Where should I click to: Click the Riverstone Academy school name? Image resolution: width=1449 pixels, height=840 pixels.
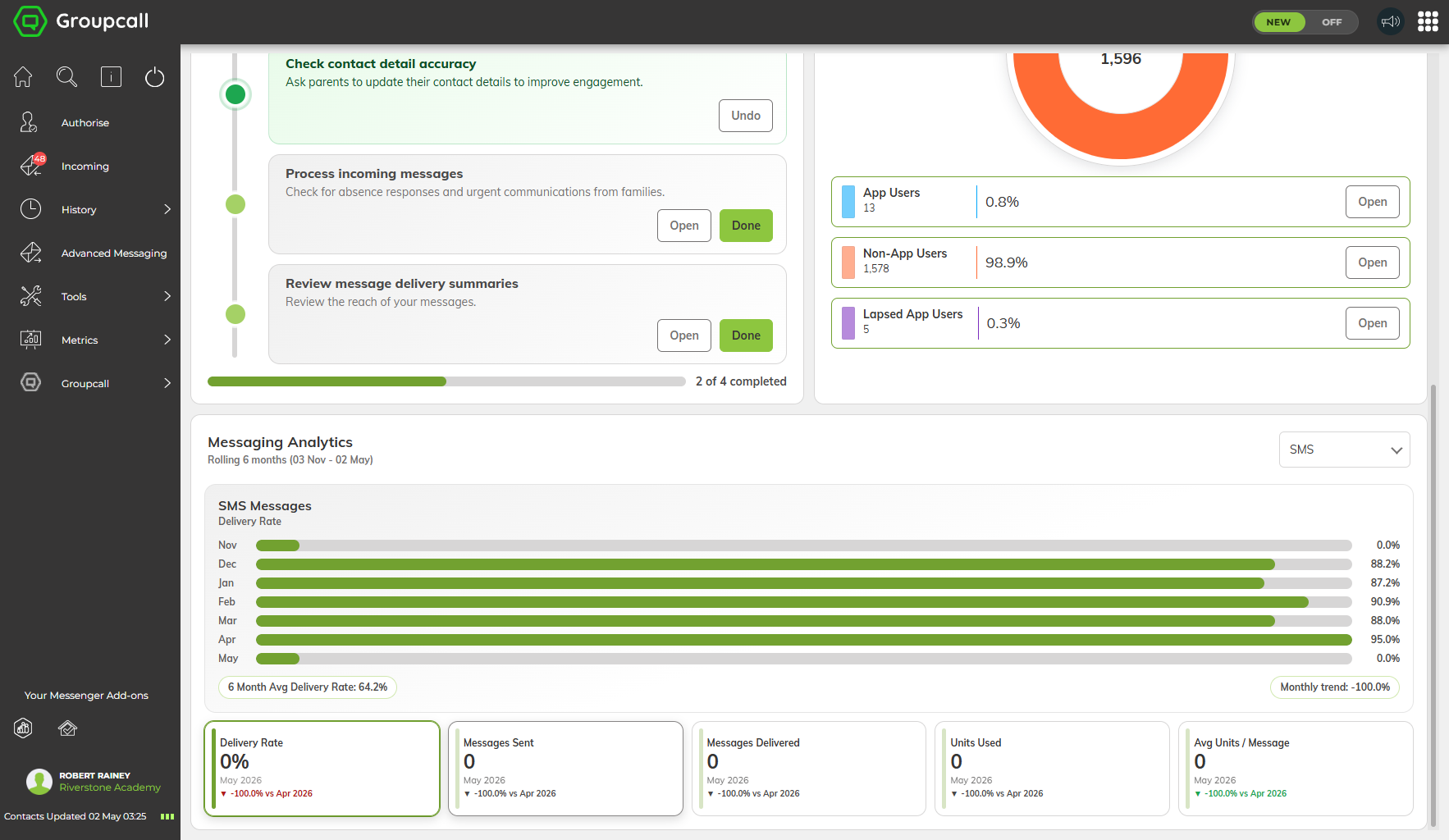point(110,787)
